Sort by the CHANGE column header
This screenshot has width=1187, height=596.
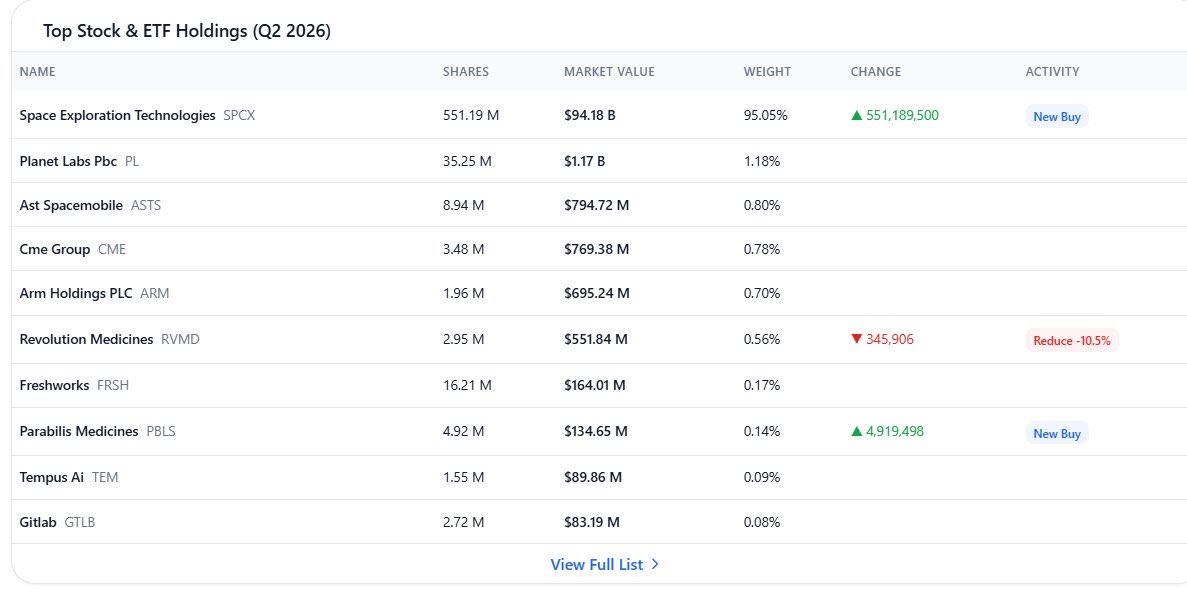875,71
